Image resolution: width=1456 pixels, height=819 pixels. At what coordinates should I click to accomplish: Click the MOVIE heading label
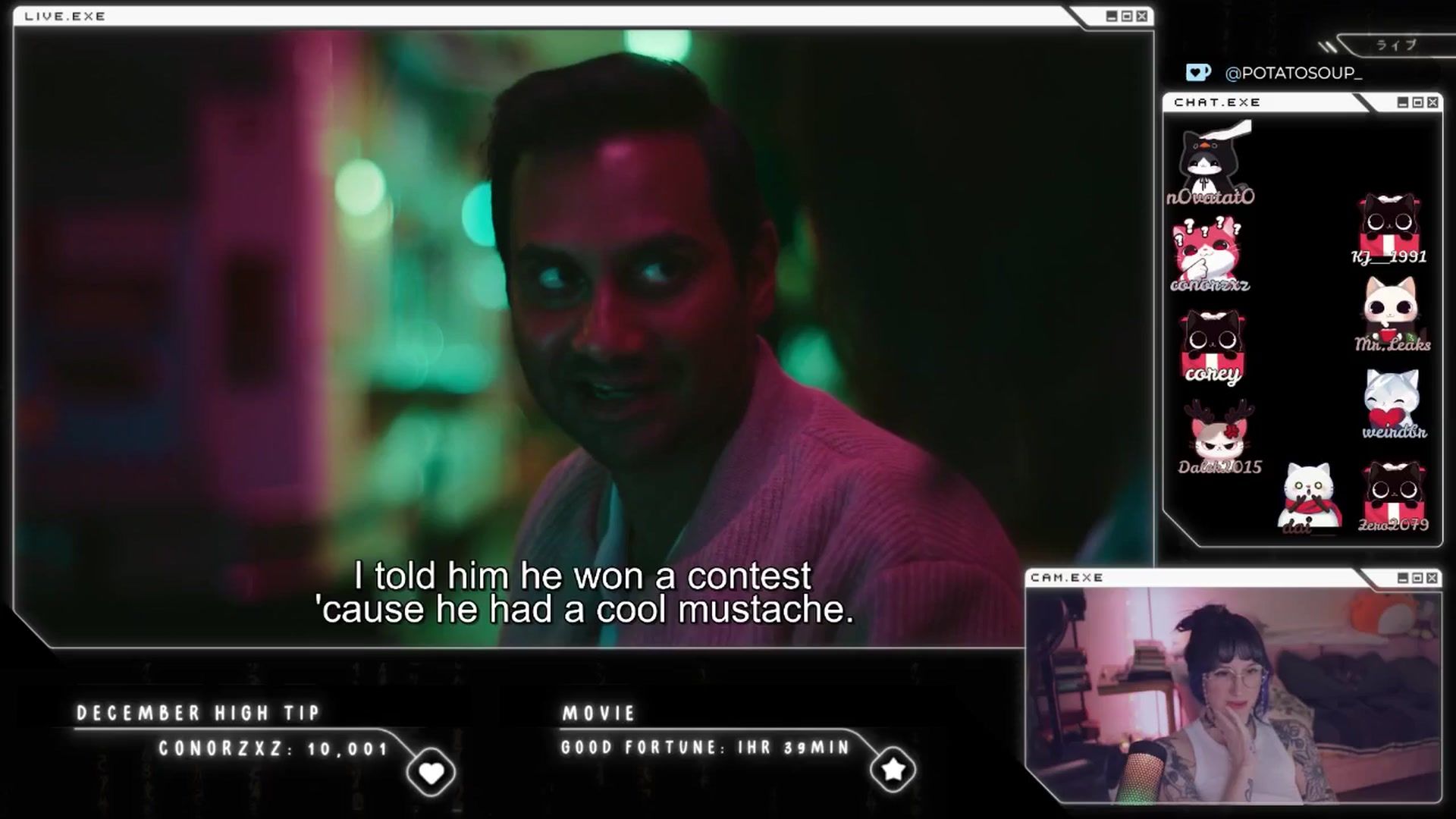click(x=598, y=713)
